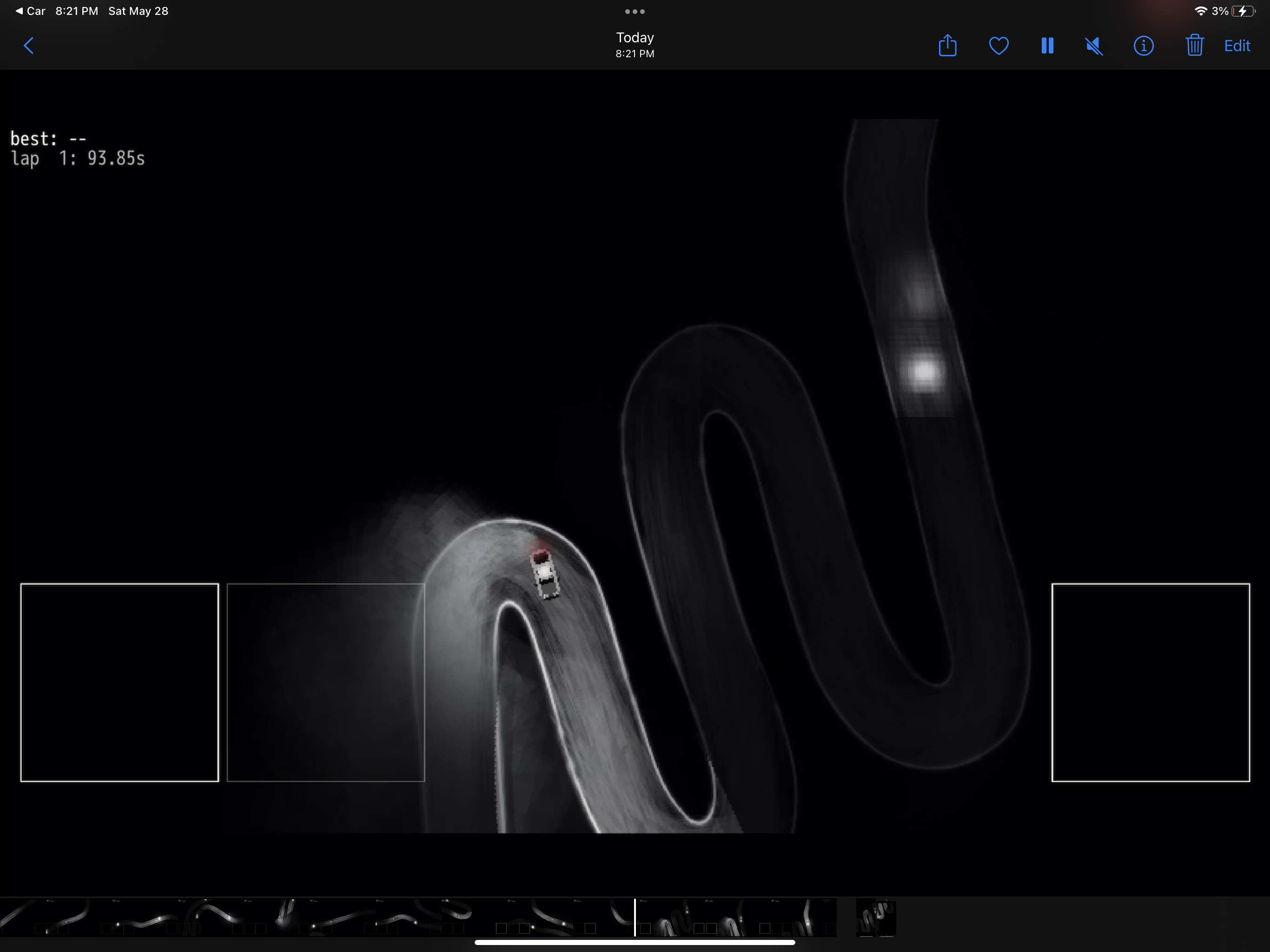Tap the leftmost square control in the video

point(119,683)
